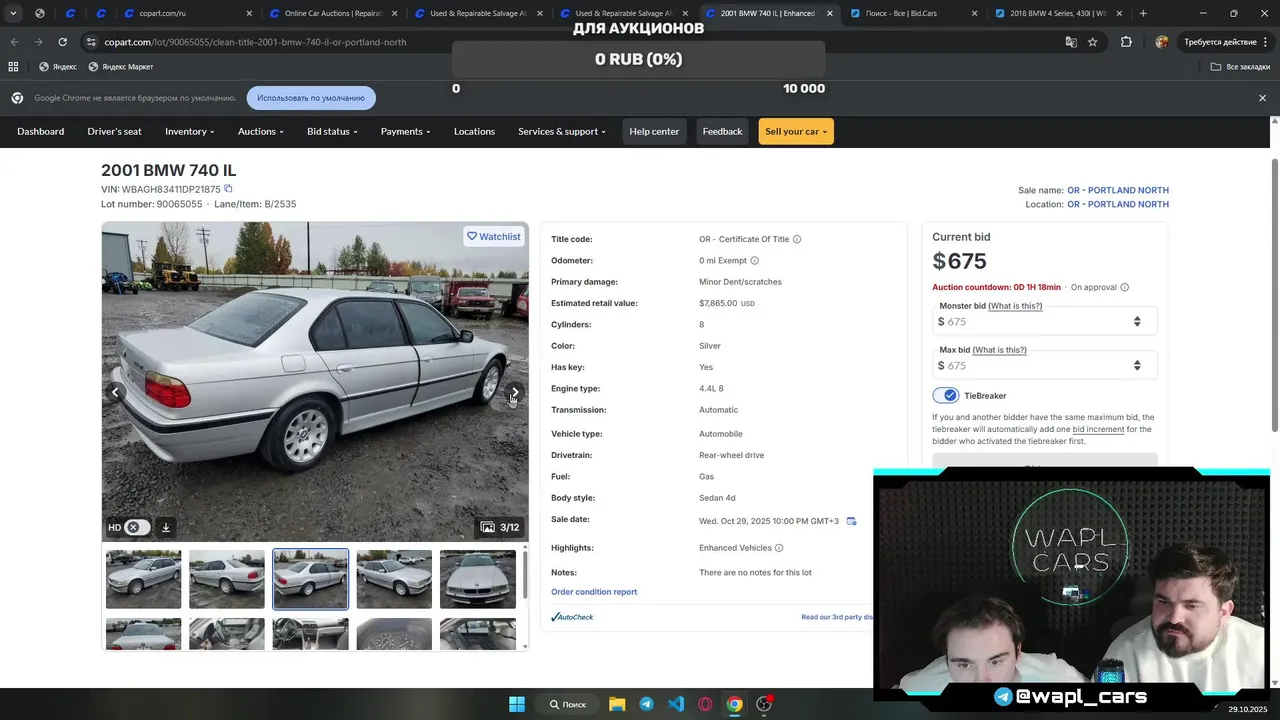Viewport: 1280px width, 720px height.
Task: Switch to the 2018 BMW 4 Series tab
Action: click(1058, 13)
